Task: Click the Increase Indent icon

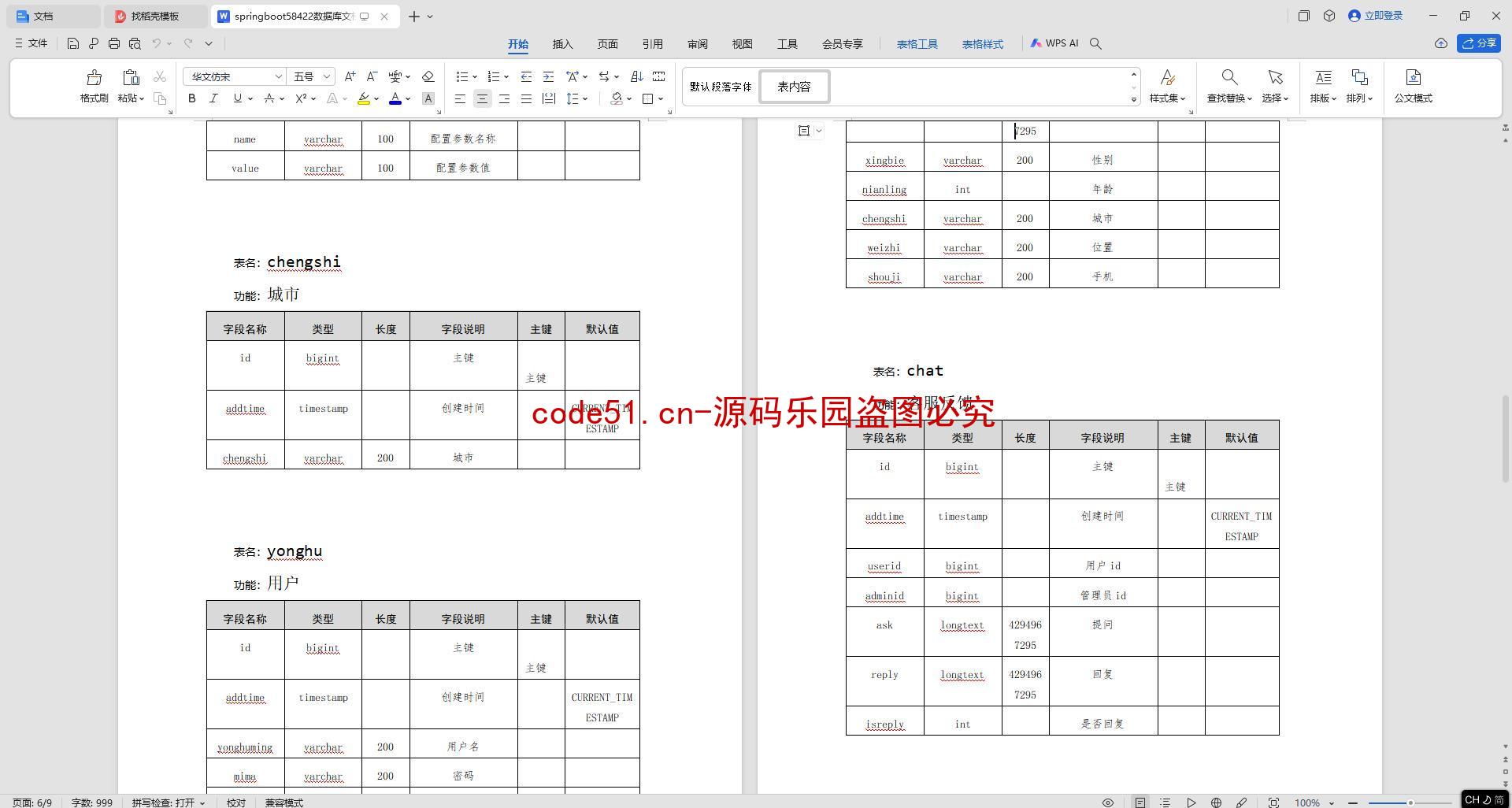Action: (548, 76)
